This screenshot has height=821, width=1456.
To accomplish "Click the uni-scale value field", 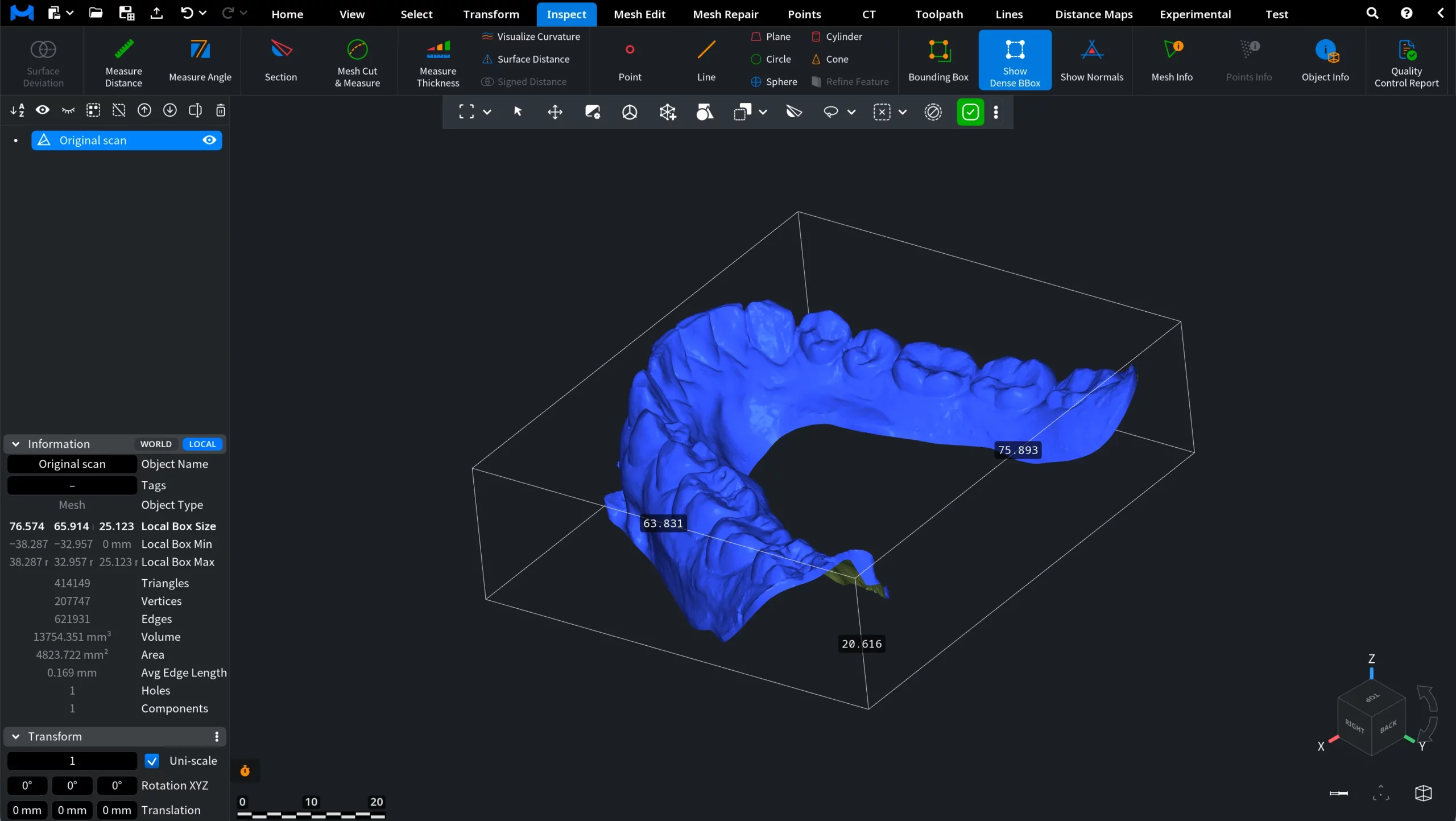I will point(72,761).
